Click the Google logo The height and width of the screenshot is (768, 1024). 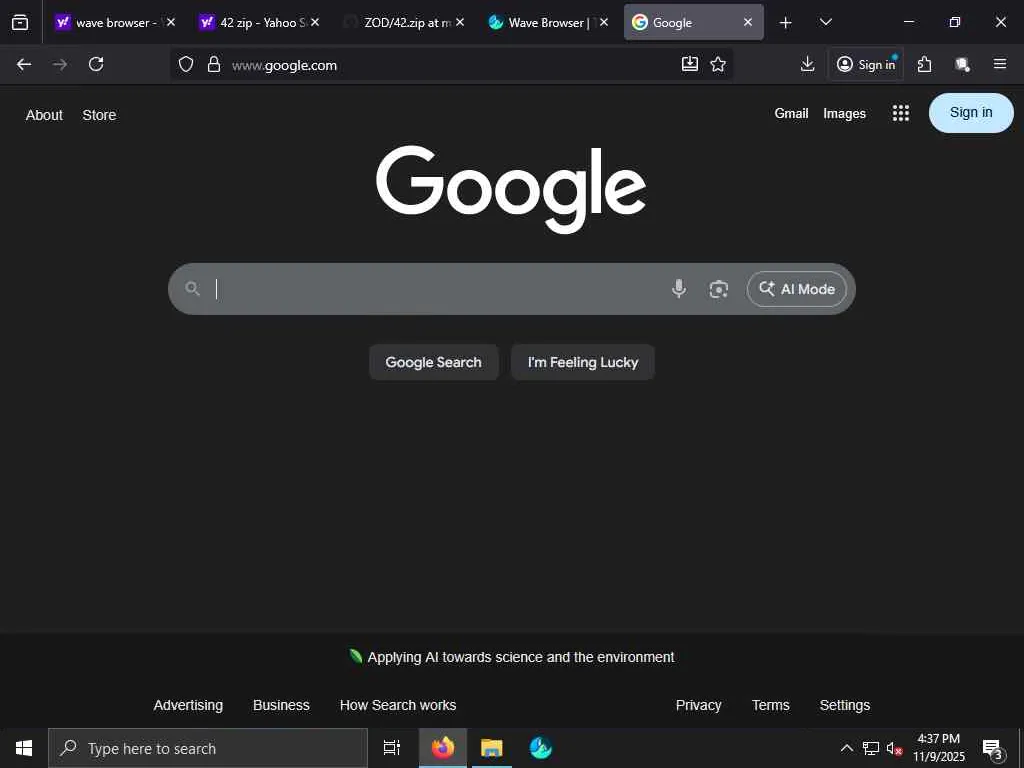511,188
